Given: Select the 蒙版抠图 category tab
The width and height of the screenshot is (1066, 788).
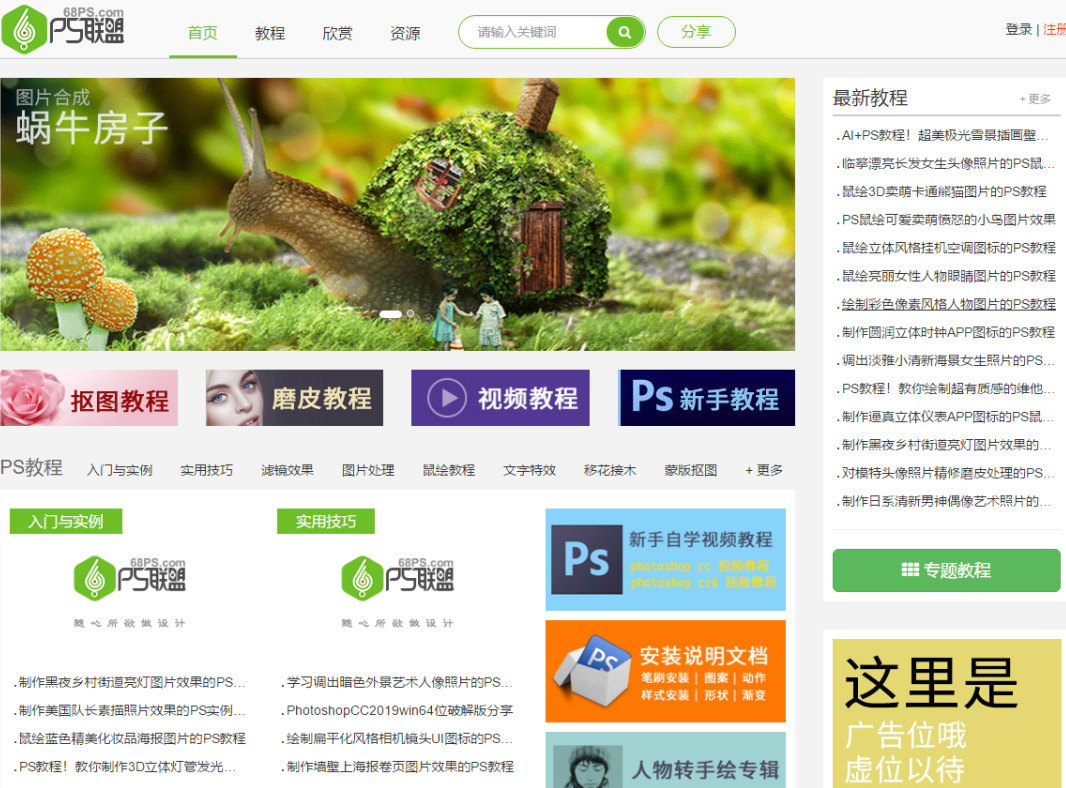Looking at the screenshot, I should tap(691, 470).
